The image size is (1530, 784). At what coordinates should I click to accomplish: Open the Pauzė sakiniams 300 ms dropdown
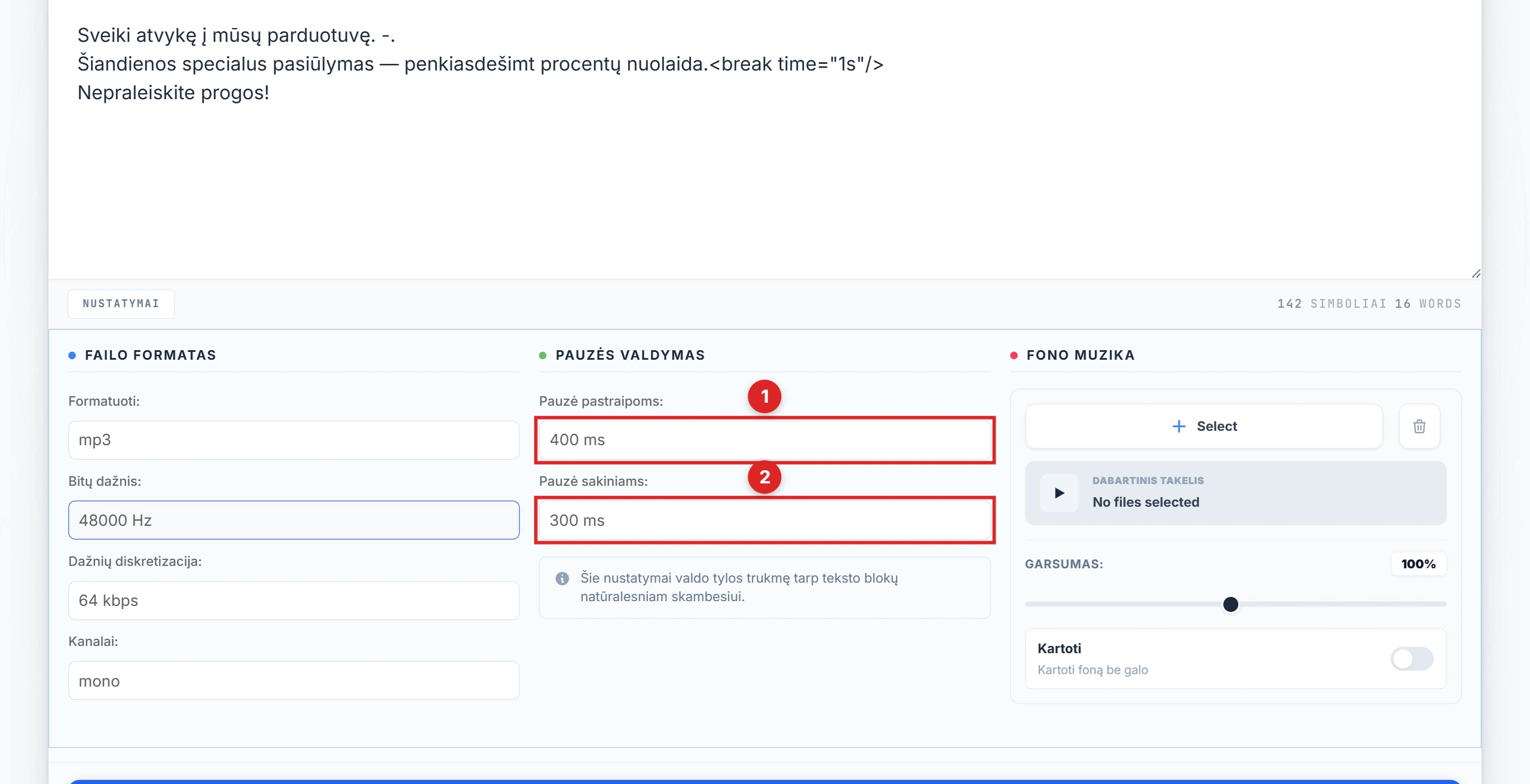tap(764, 520)
